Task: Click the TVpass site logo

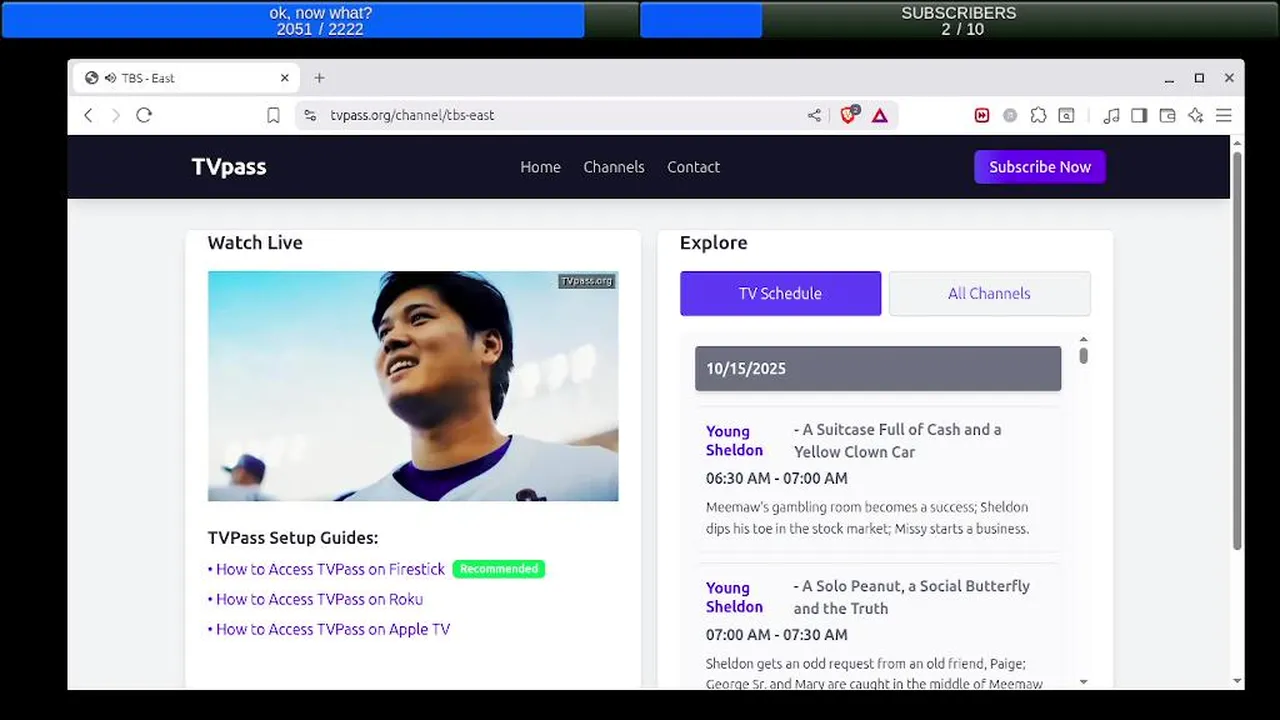Action: click(229, 167)
